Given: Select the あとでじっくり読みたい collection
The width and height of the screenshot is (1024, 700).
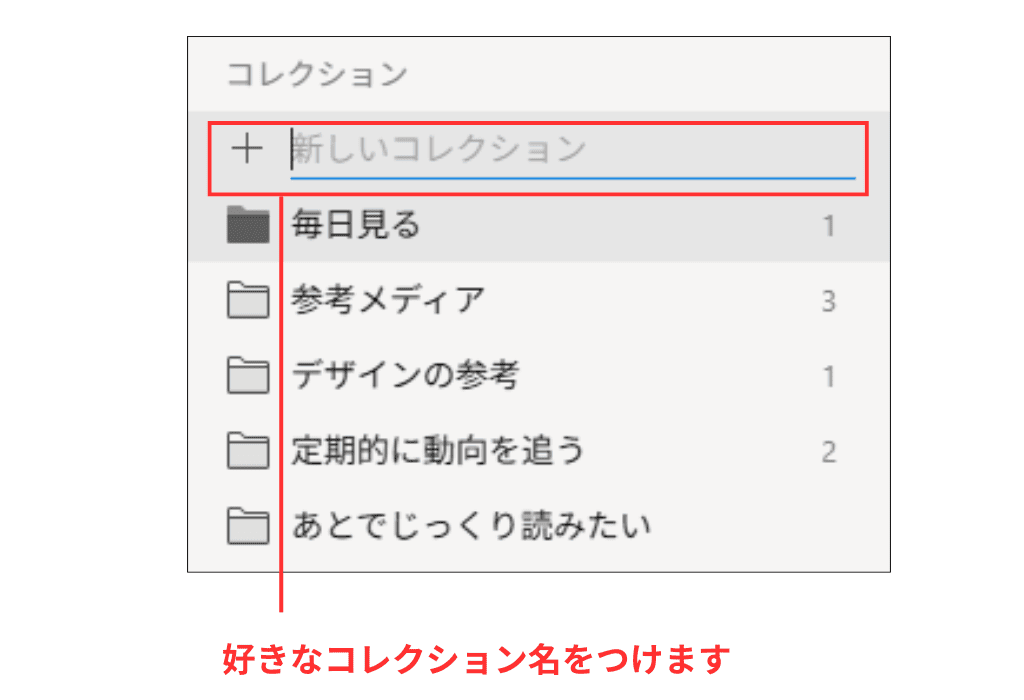Looking at the screenshot, I should pyautogui.click(x=471, y=526).
